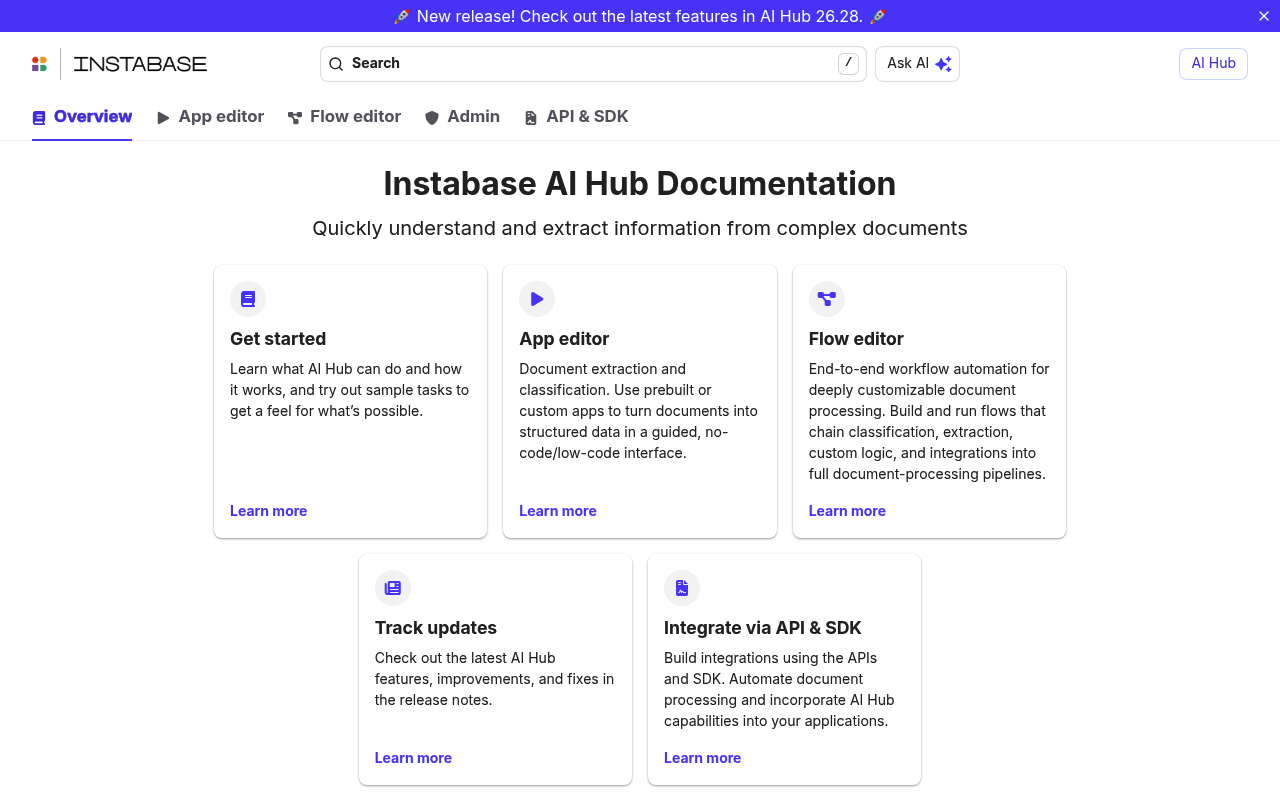This screenshot has width=1280, height=800.
Task: Switch to the App editor tab
Action: click(210, 117)
